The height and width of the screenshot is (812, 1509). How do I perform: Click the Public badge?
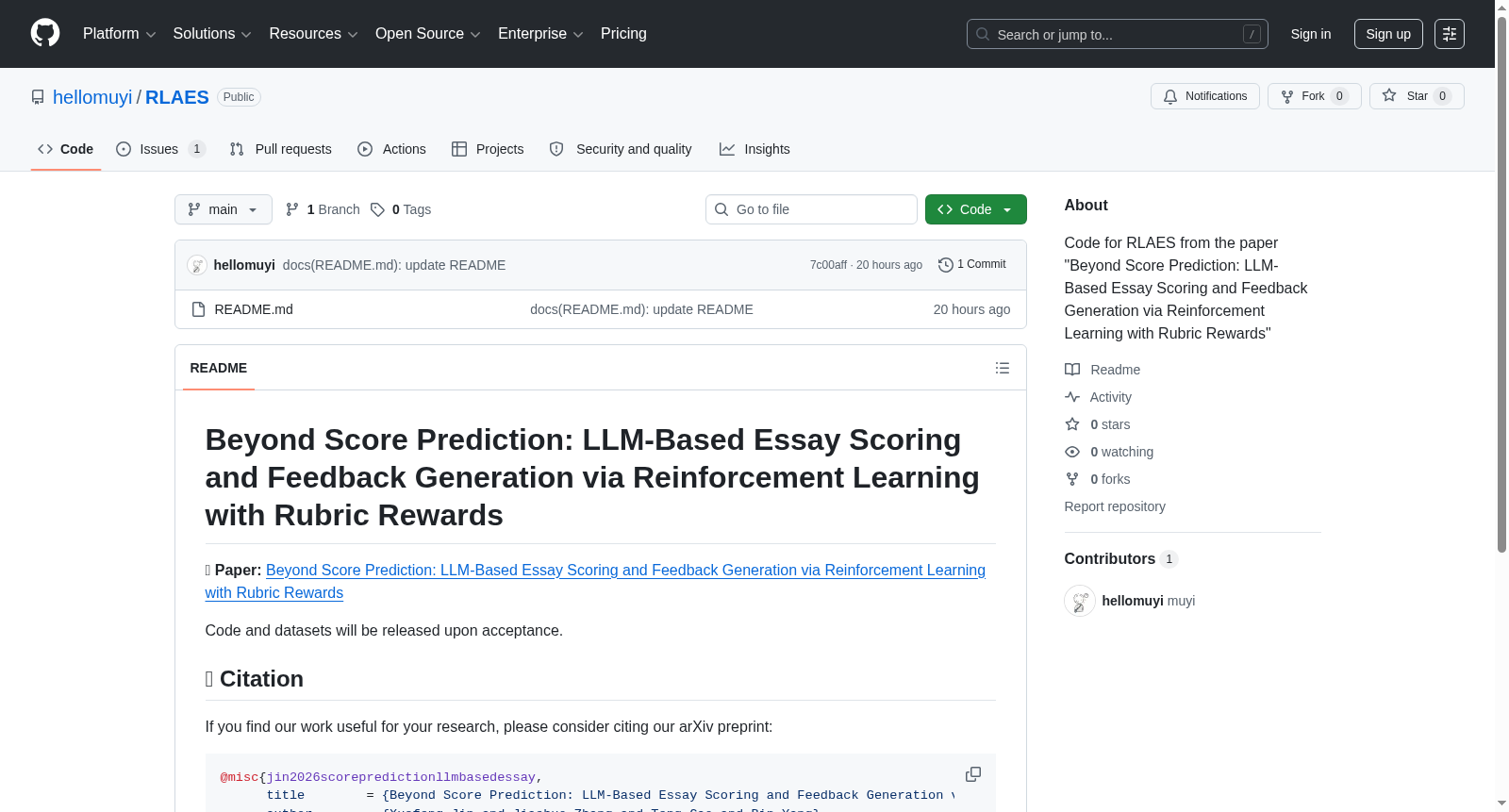pos(239,97)
